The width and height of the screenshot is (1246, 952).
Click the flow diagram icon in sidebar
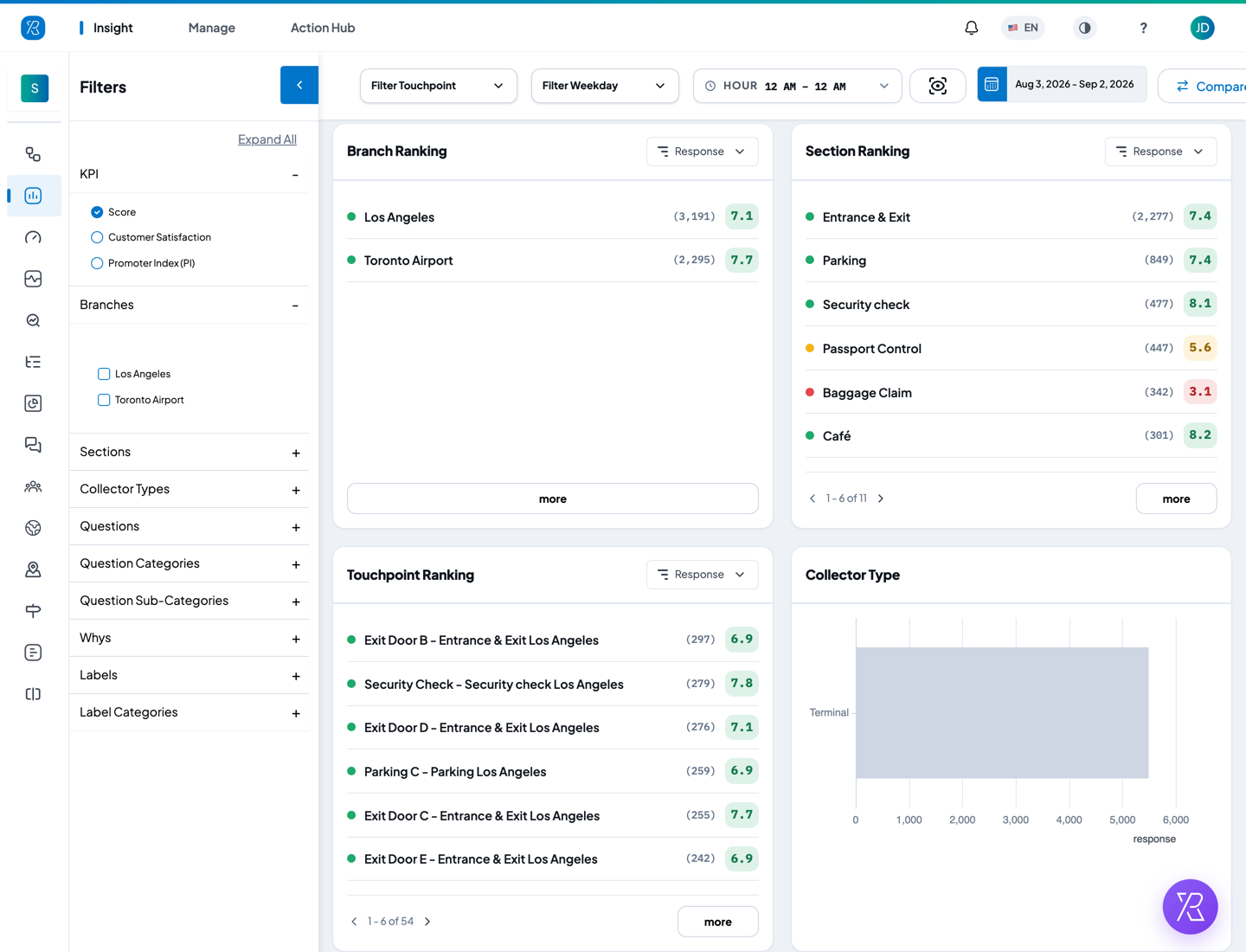(33, 154)
